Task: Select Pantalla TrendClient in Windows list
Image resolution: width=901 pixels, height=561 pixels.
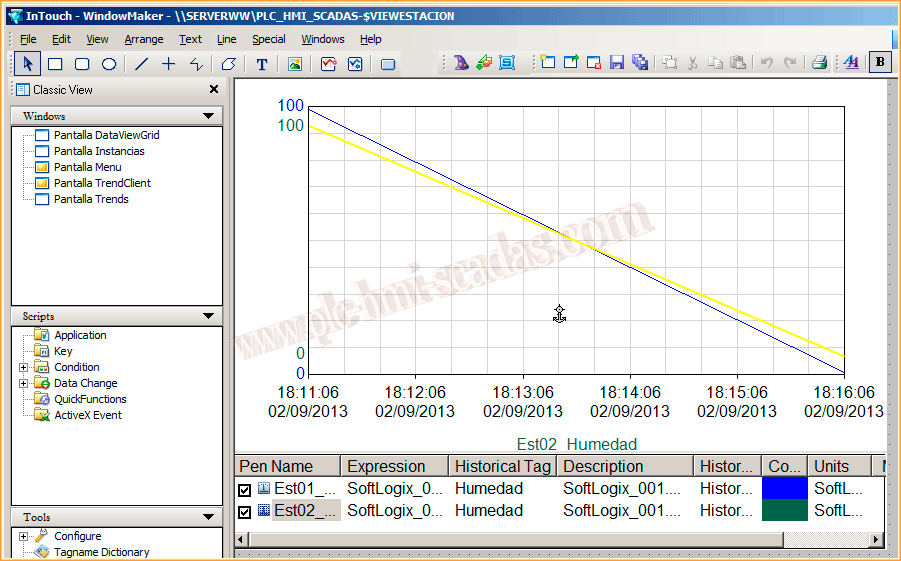Action: 102,183
